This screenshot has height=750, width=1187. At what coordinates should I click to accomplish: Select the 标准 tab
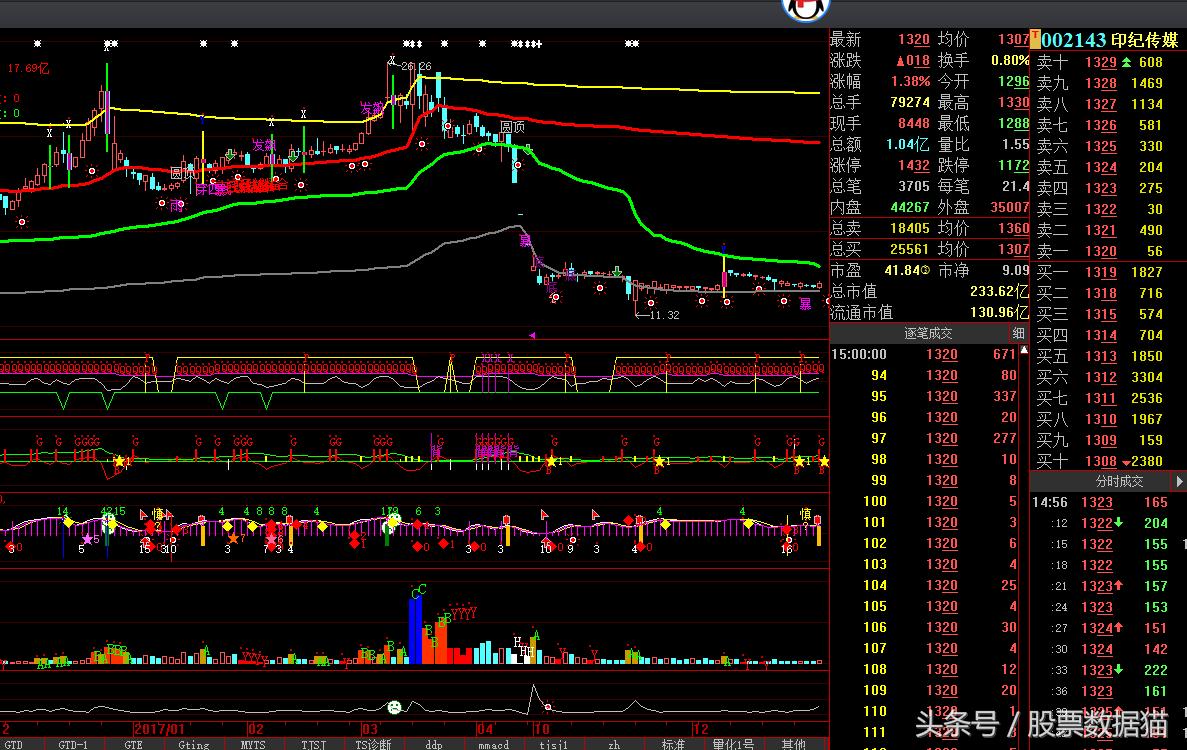click(x=673, y=745)
